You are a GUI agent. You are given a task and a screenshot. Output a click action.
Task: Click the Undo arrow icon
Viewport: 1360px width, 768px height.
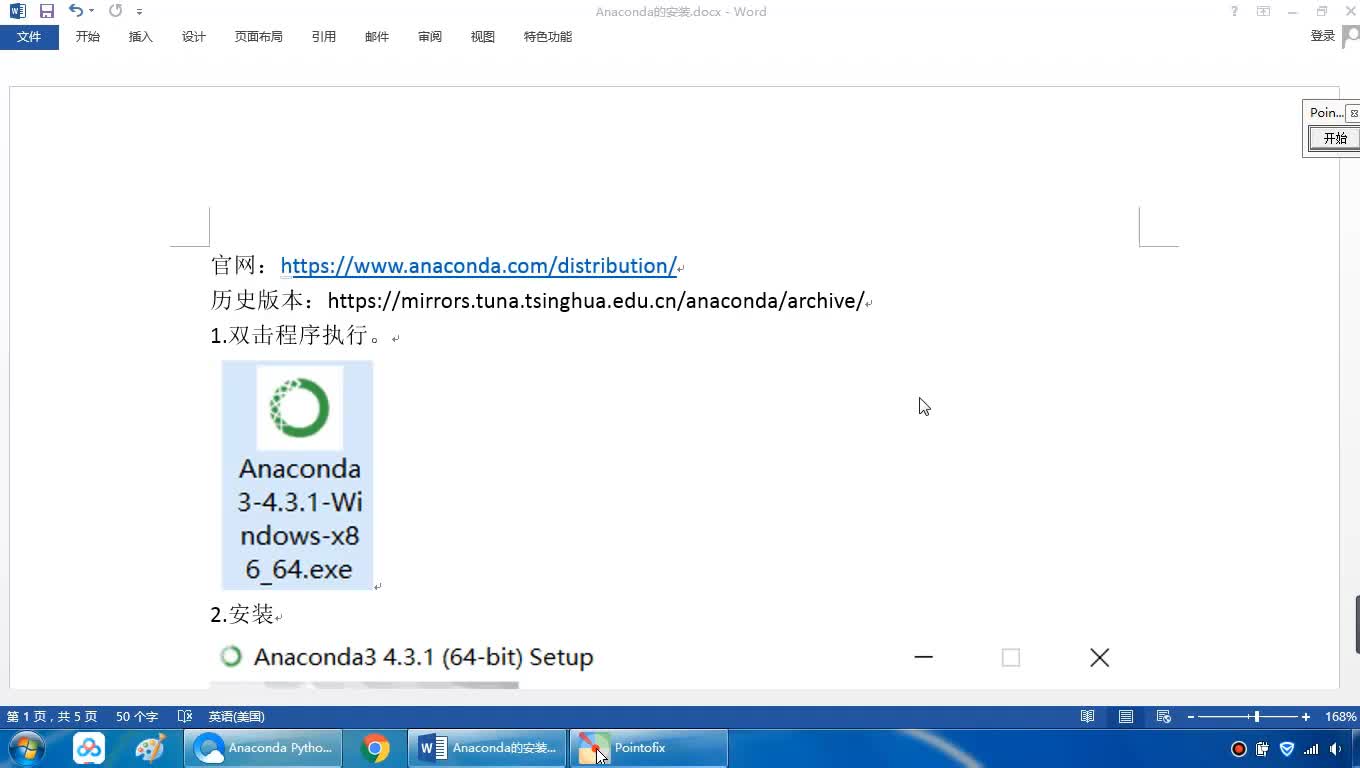tap(75, 11)
